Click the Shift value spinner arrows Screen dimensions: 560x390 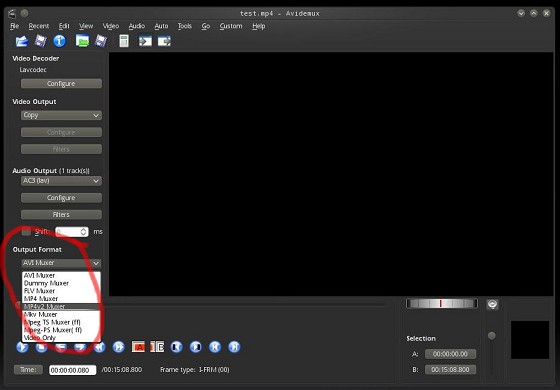[x=83, y=232]
